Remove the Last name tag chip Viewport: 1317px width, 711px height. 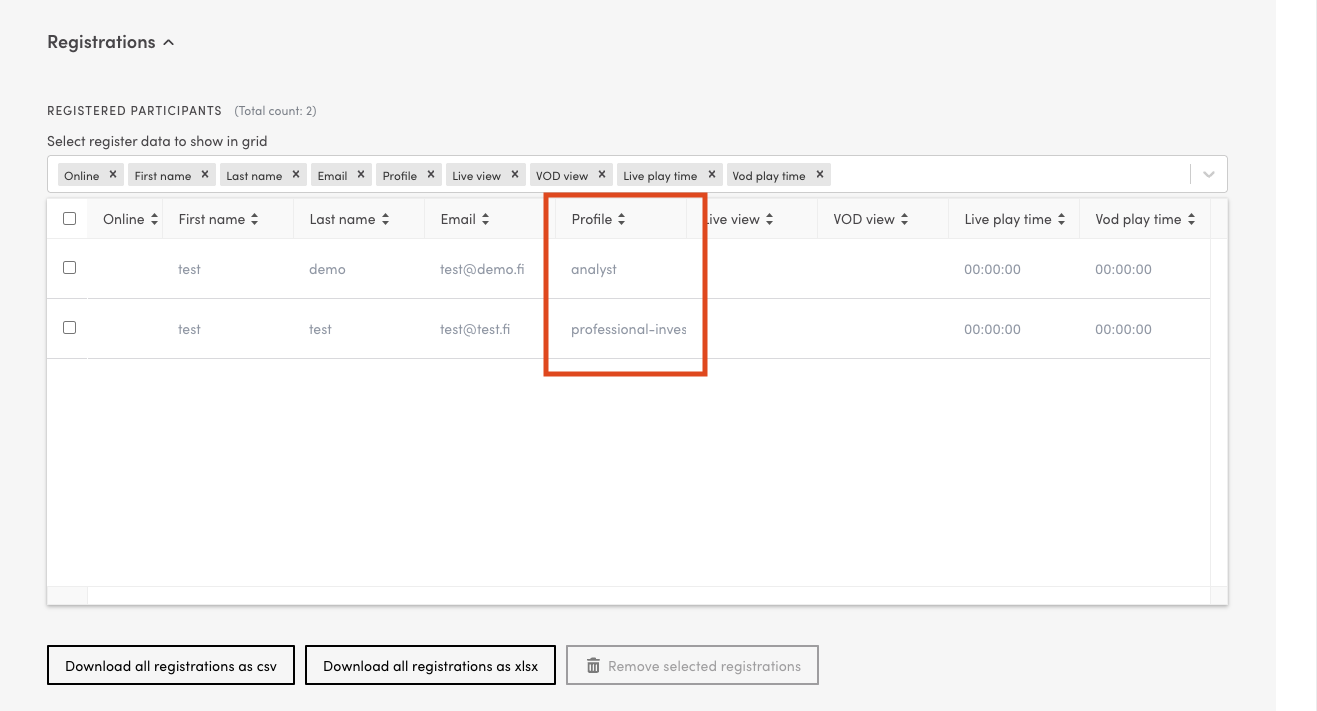point(295,174)
